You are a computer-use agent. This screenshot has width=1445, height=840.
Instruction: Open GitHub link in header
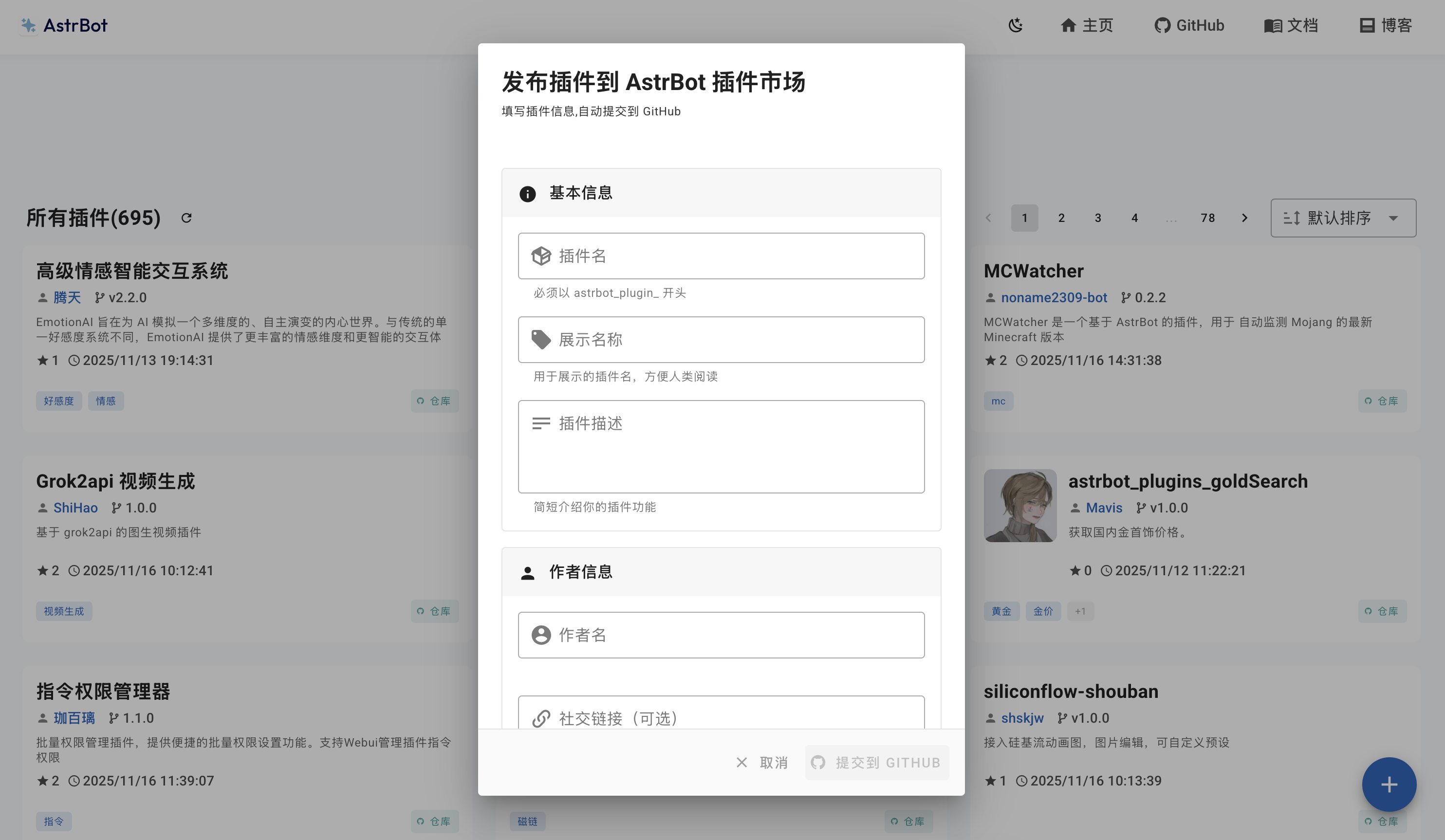point(1189,25)
